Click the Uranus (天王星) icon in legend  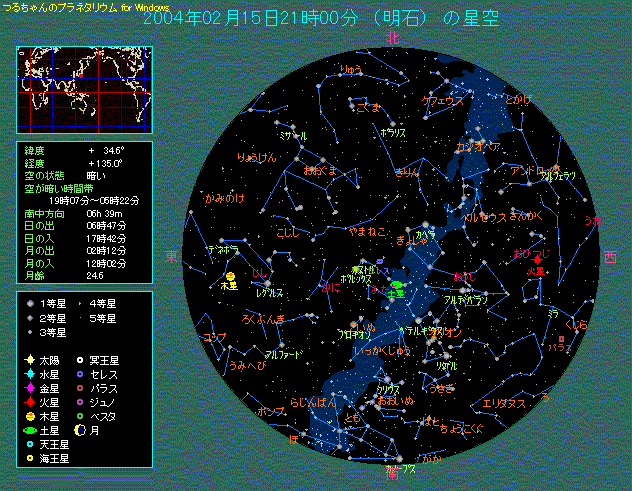30,443
